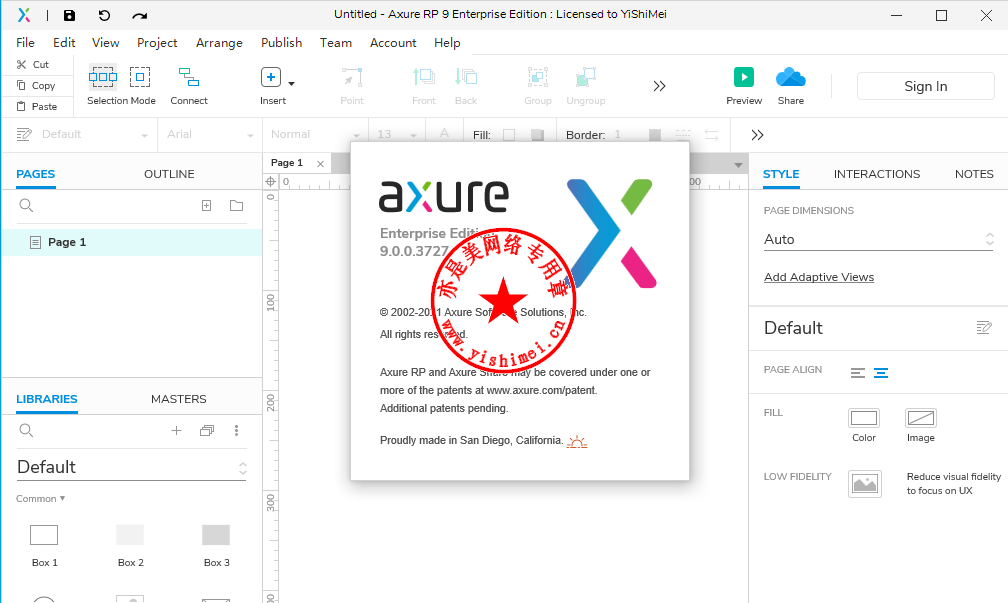Open the Arrange menu
The image size is (1008, 603).
click(x=219, y=42)
